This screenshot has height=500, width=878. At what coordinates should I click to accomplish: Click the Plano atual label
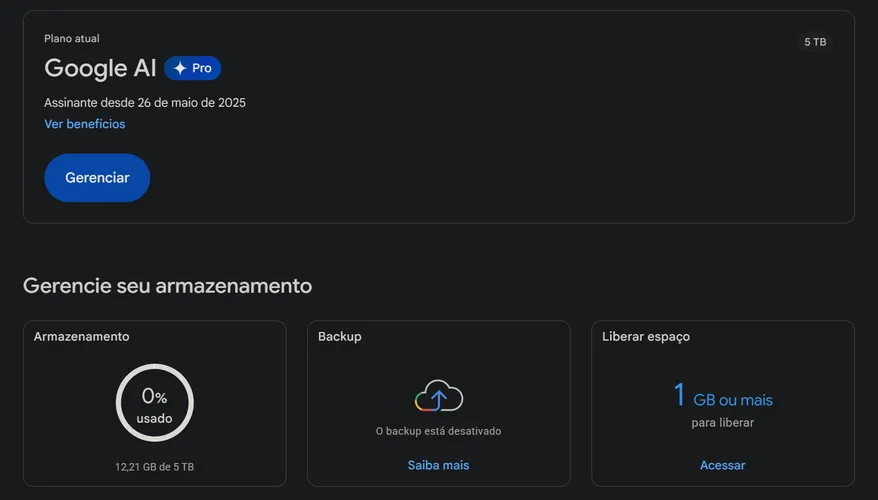pos(72,39)
